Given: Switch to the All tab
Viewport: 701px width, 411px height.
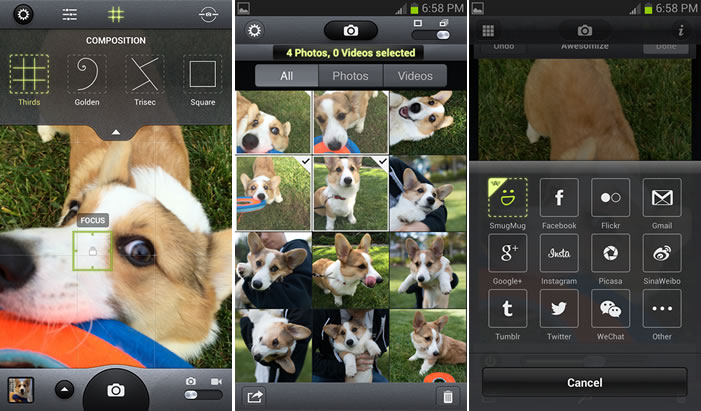Looking at the screenshot, I should (287, 76).
